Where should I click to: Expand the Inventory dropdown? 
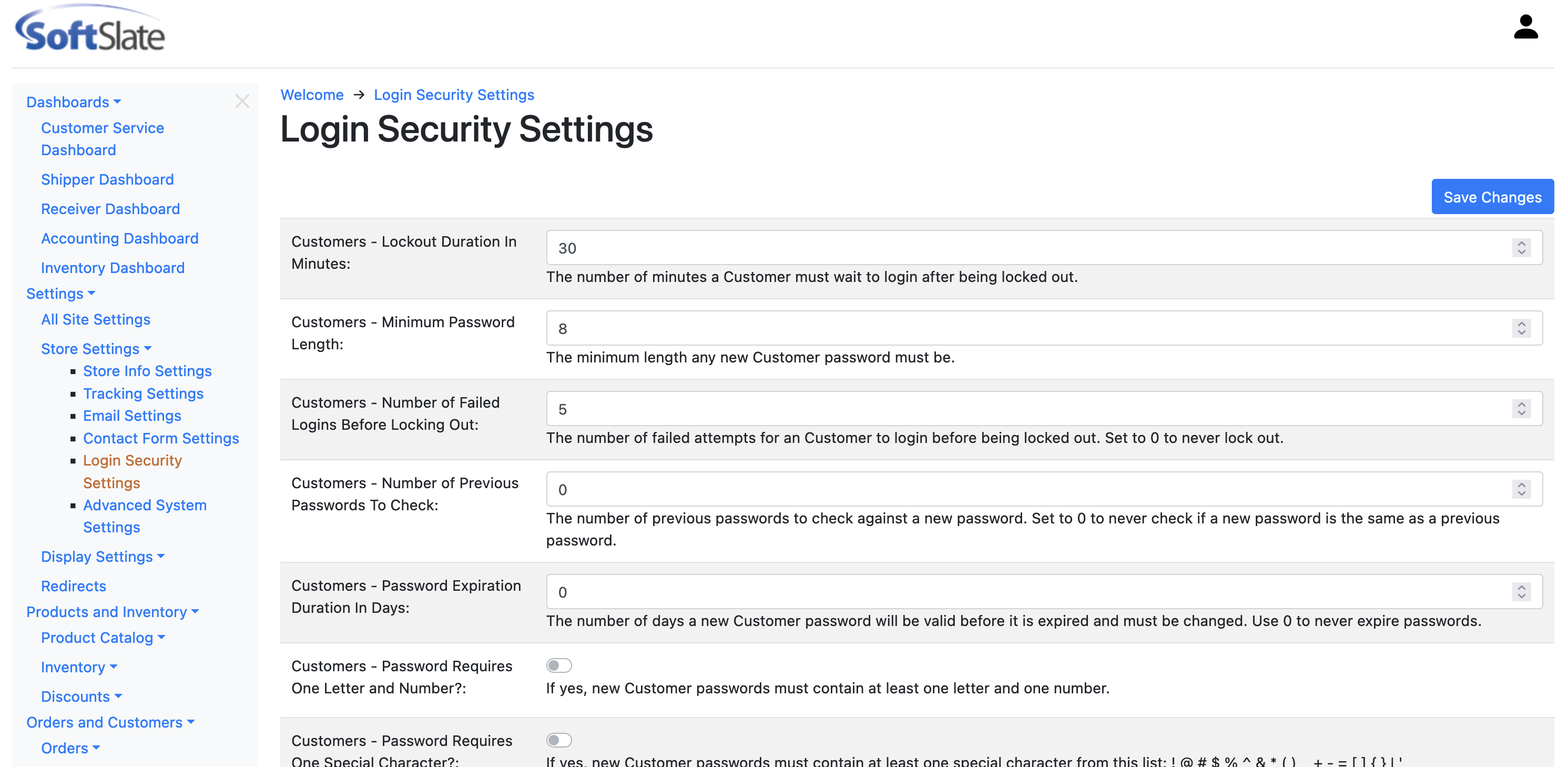79,667
